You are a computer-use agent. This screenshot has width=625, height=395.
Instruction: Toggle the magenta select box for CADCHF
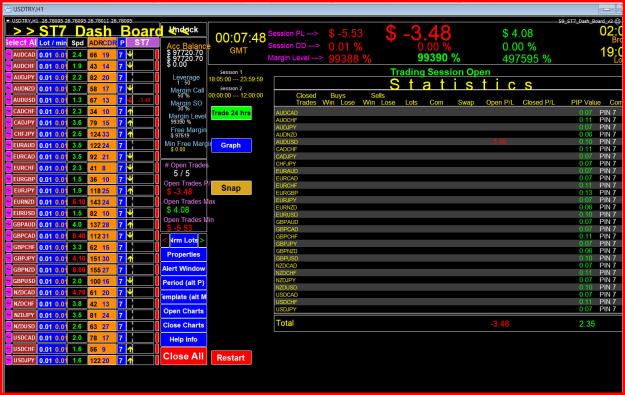click(9, 111)
